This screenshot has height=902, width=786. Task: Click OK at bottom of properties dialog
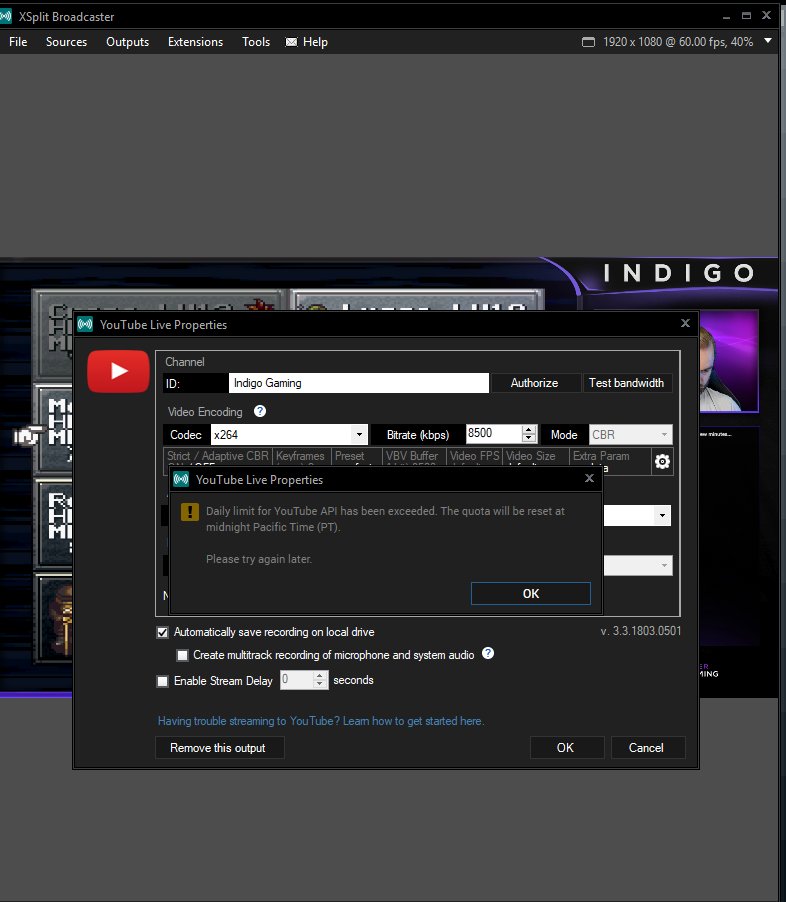click(566, 748)
